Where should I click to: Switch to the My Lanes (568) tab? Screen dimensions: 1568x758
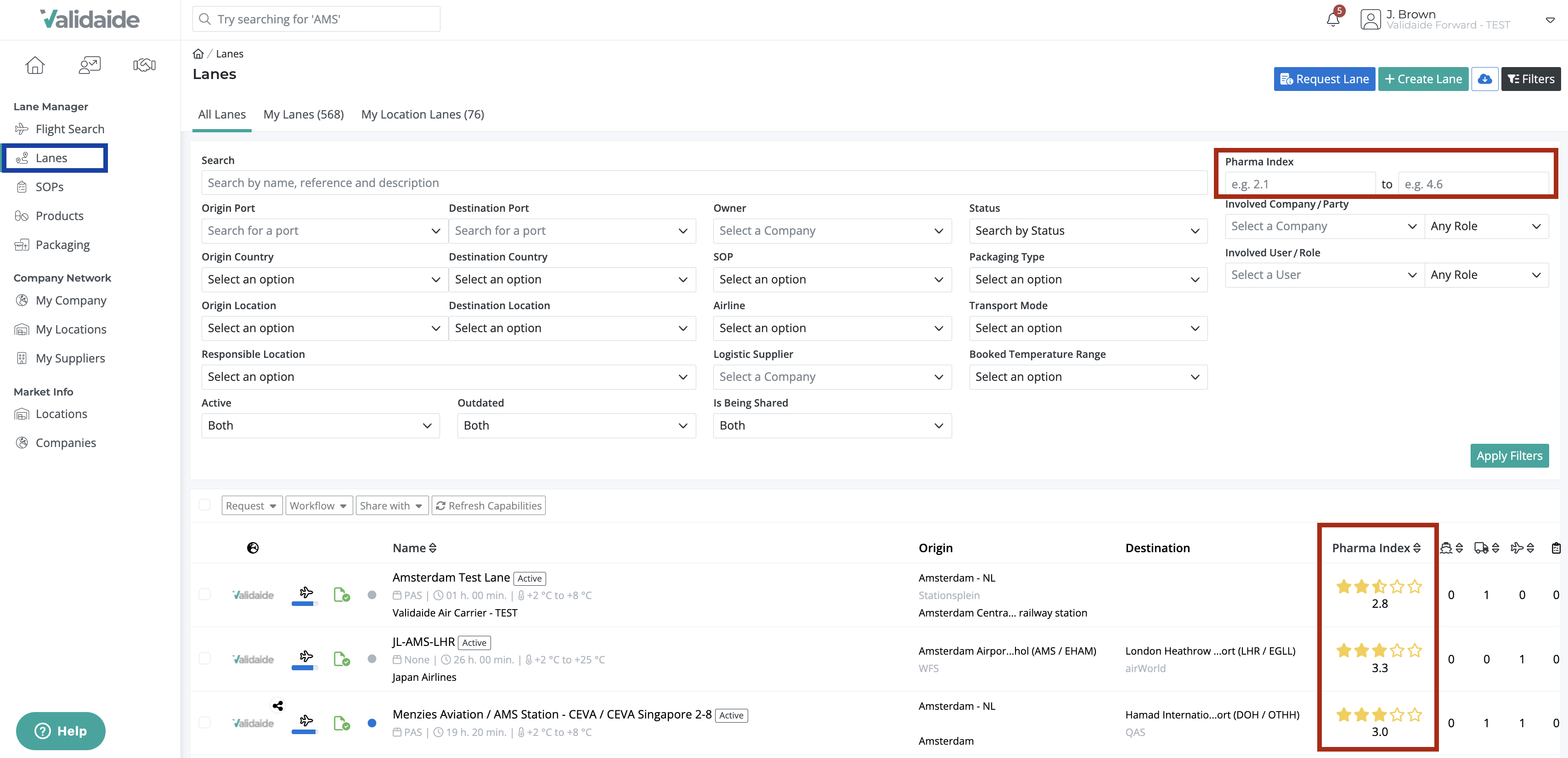click(x=303, y=114)
